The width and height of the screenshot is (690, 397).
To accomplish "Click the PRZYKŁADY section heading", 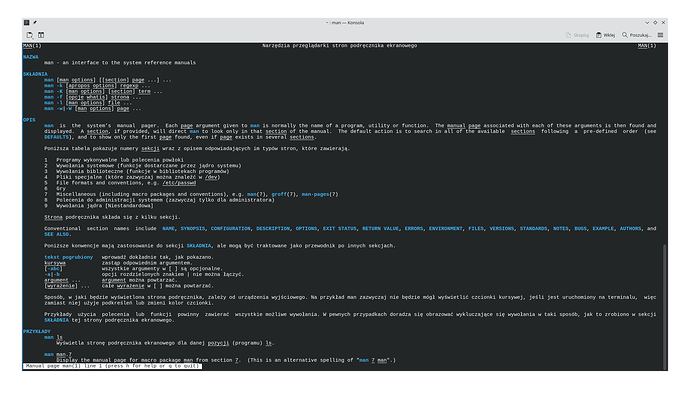I will [37, 331].
